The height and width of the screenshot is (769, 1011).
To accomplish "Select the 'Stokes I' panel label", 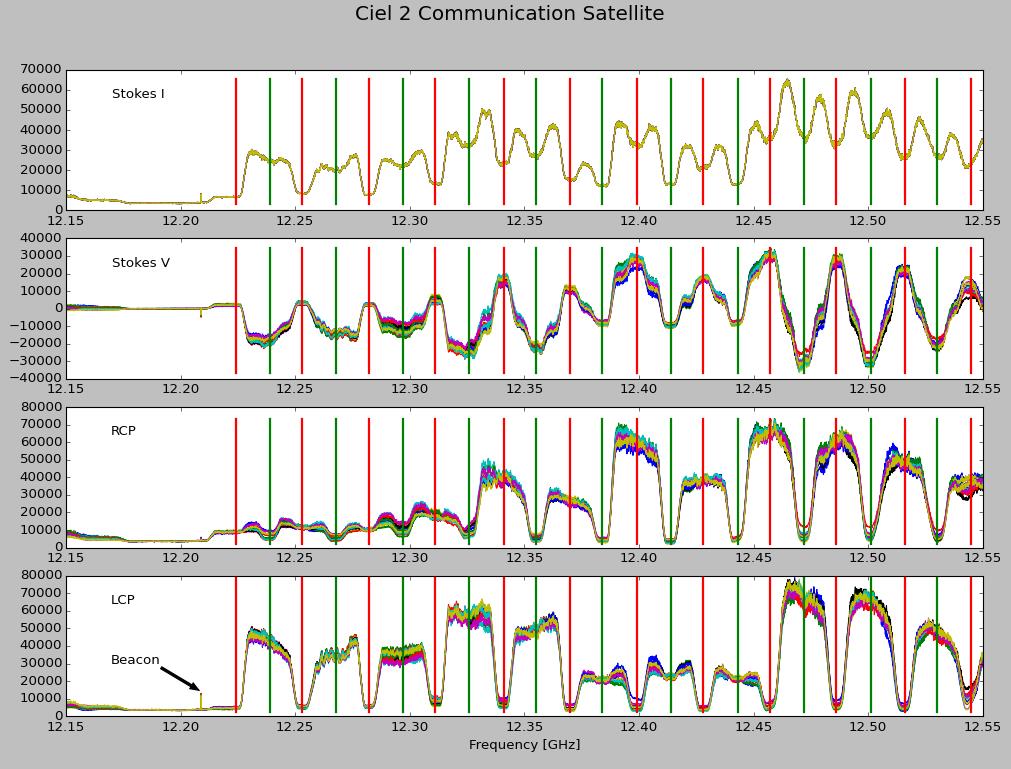I will coord(138,94).
